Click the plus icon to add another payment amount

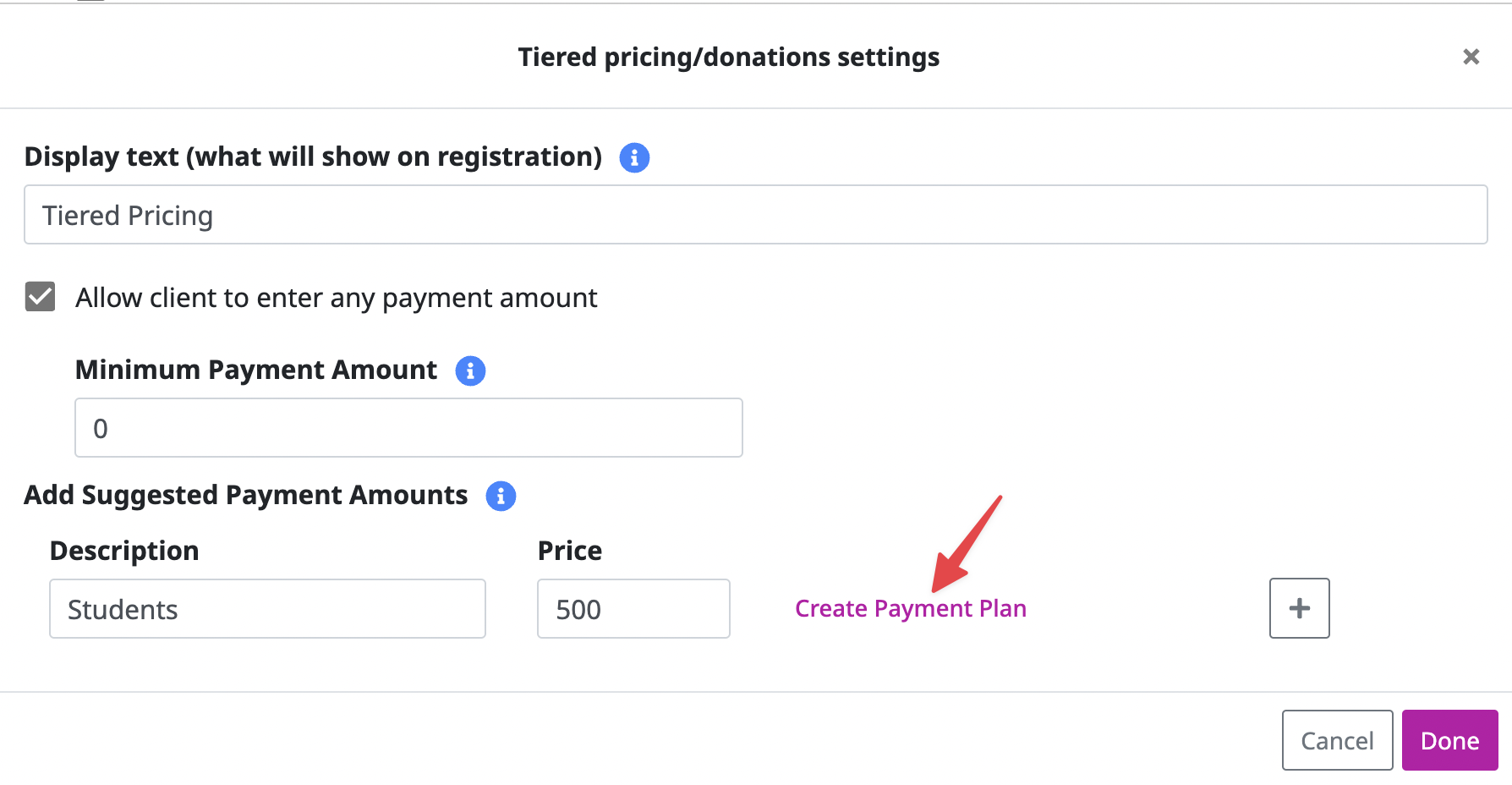pyautogui.click(x=1299, y=608)
